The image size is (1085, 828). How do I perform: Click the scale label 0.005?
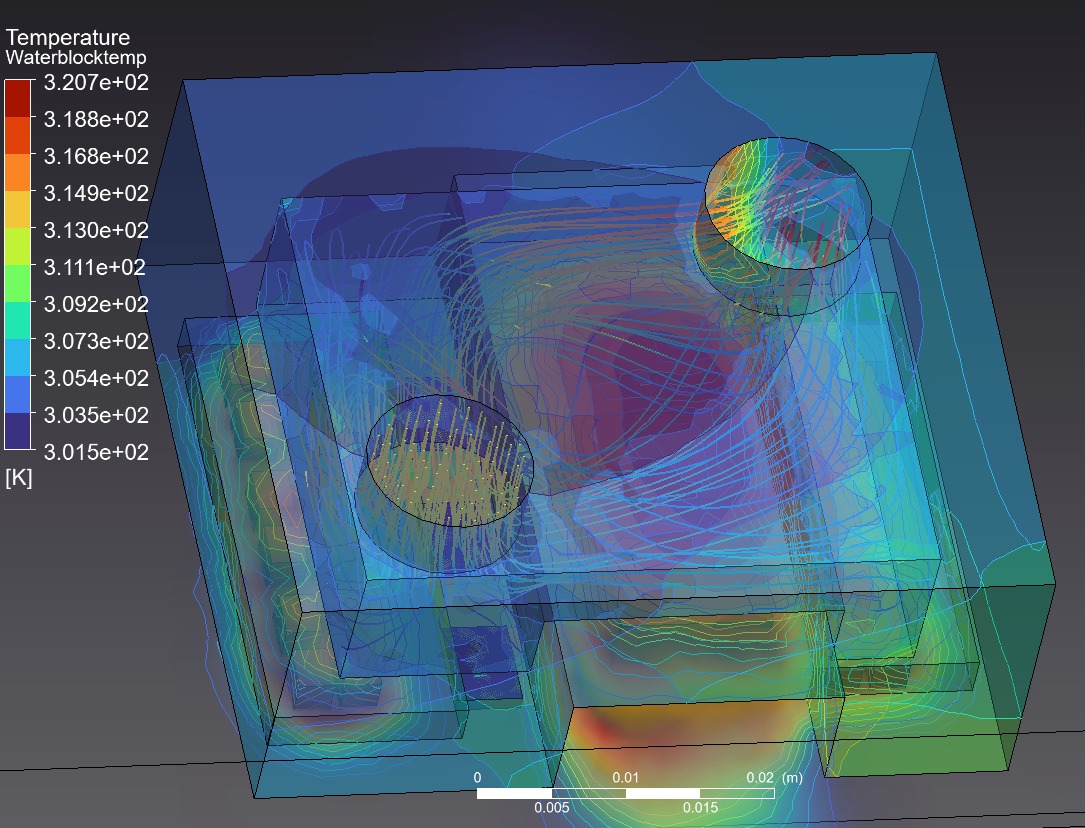551,807
